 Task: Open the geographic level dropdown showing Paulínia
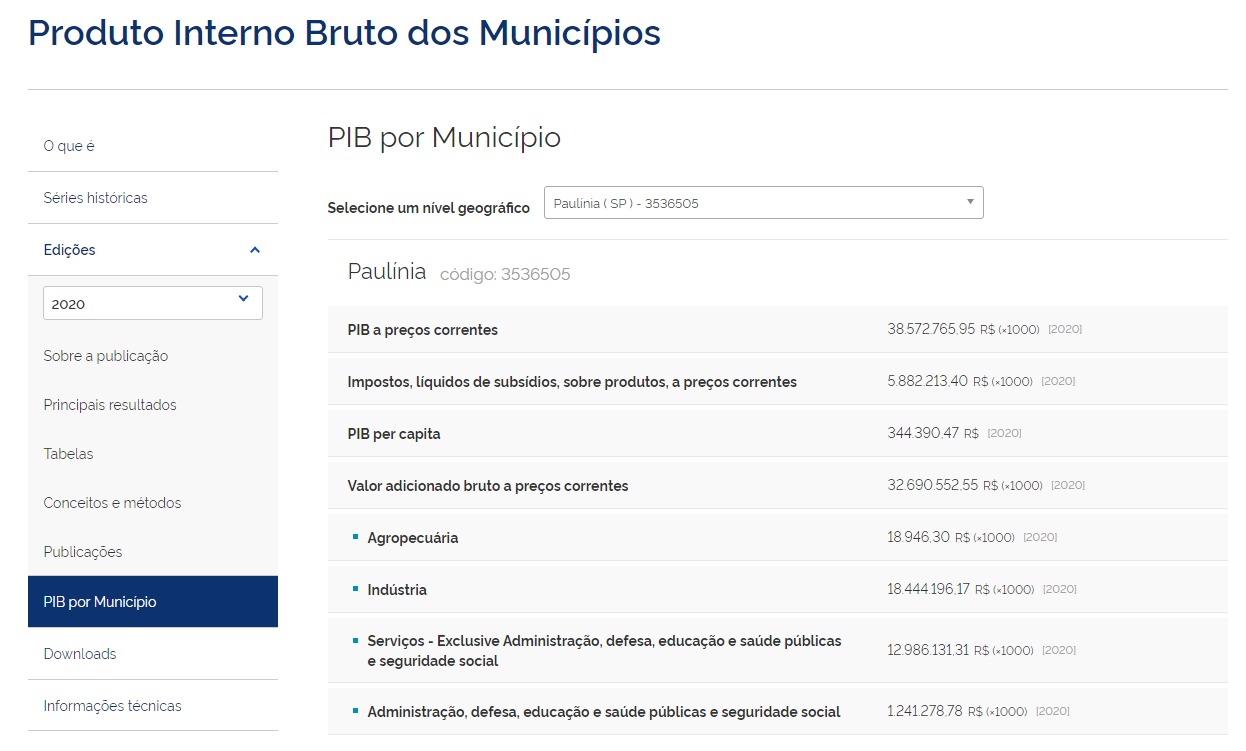[764, 202]
